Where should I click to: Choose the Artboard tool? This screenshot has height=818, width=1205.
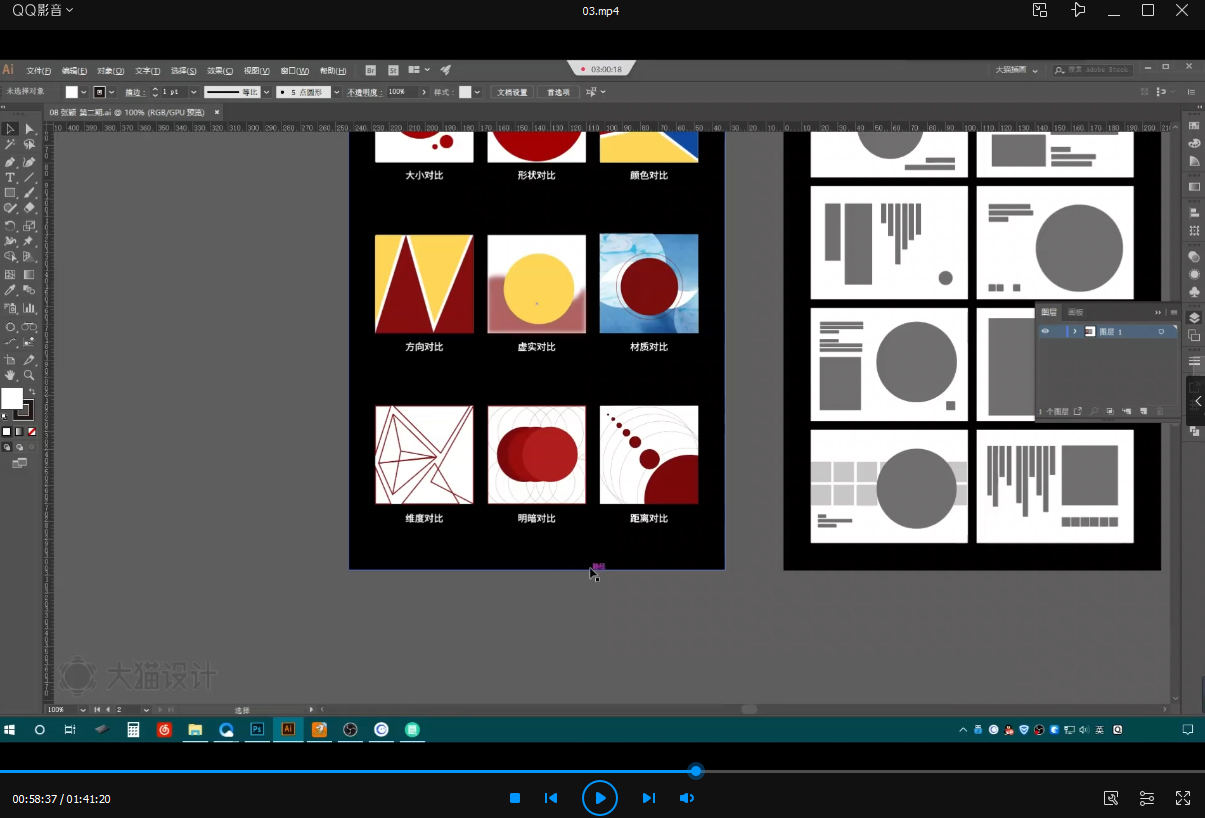coord(10,359)
